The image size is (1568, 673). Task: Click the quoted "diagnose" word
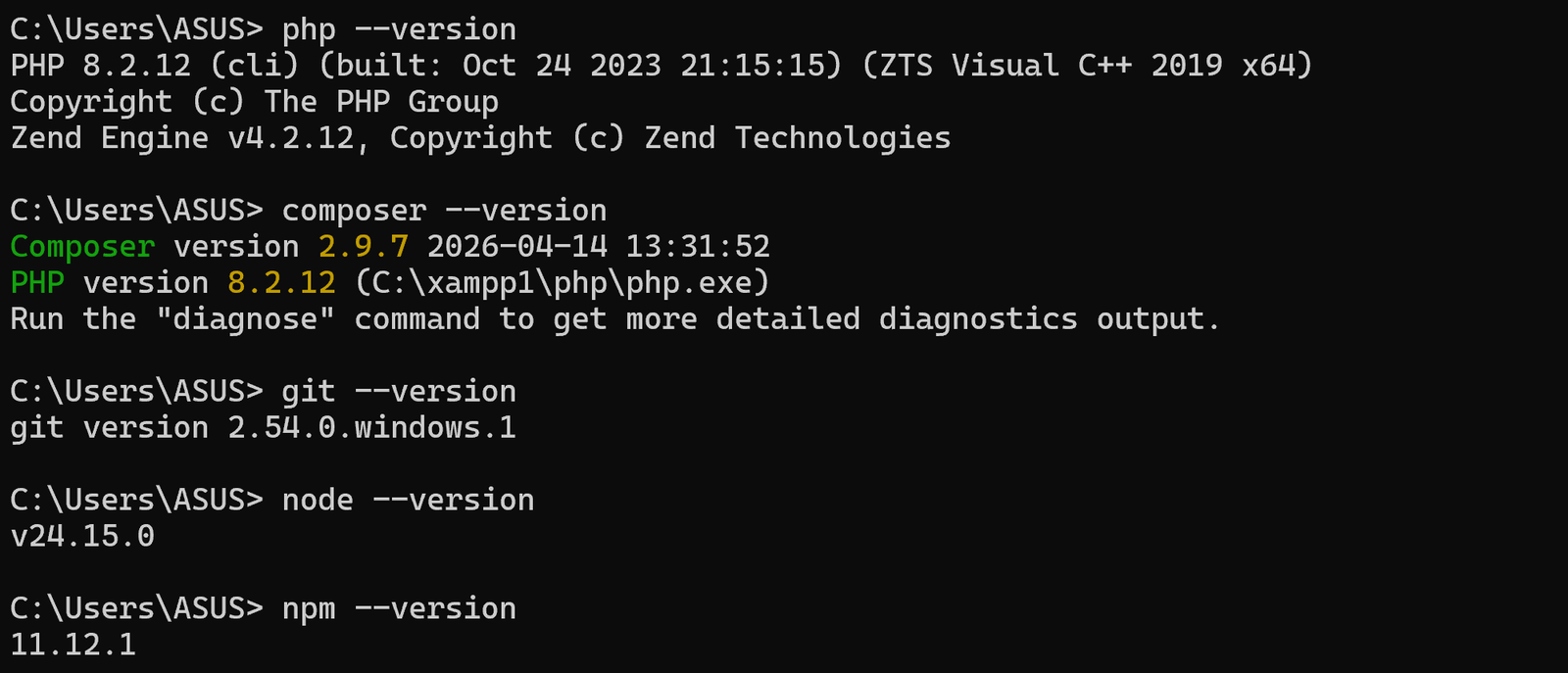pos(245,319)
